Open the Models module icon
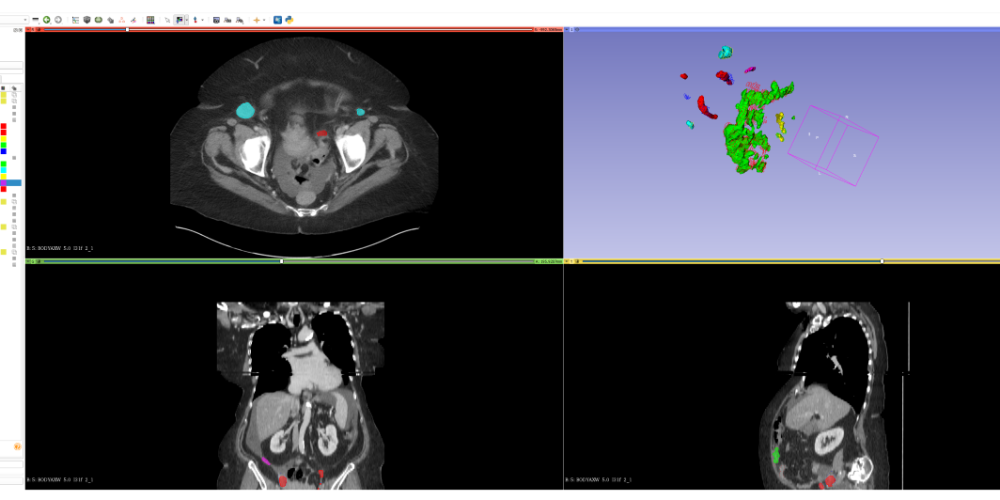 (98, 20)
